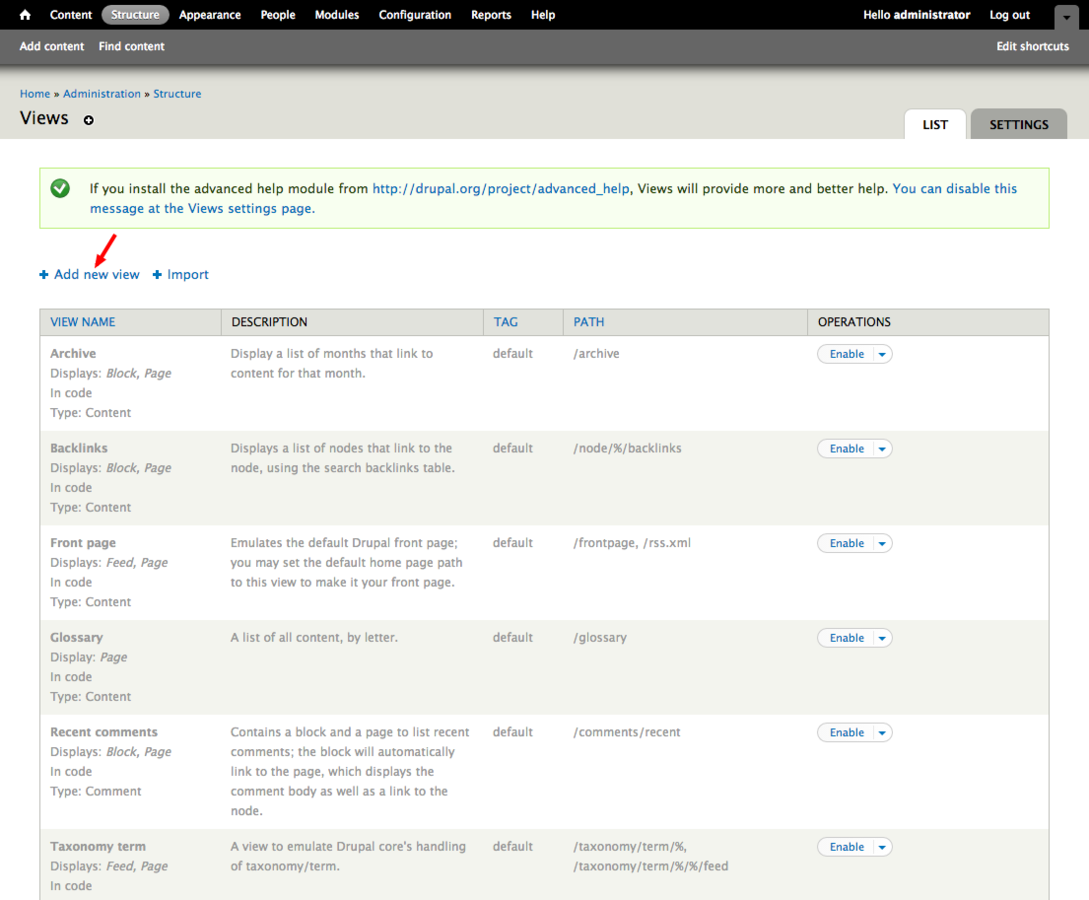
Task: Enable the Archive view
Action: click(x=847, y=354)
